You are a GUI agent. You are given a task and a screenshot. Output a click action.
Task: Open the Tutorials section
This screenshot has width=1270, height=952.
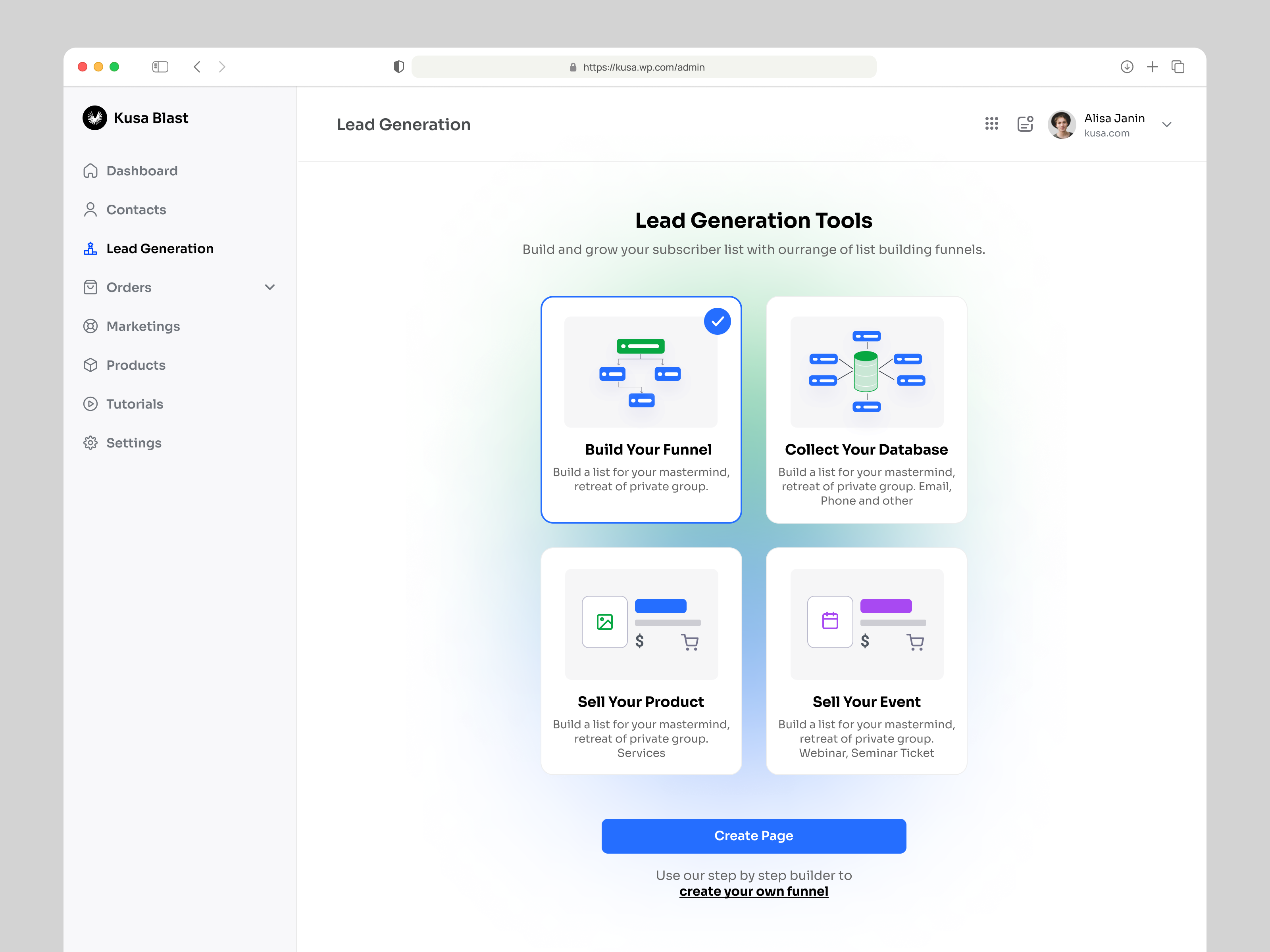pos(135,403)
